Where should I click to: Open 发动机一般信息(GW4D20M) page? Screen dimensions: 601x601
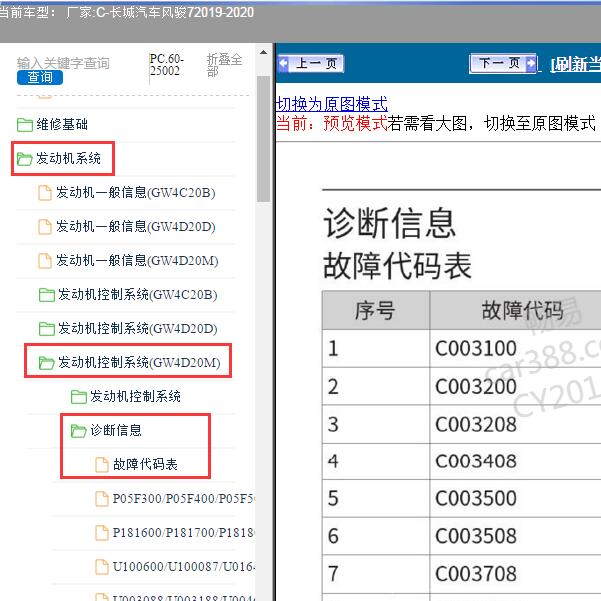(137, 261)
